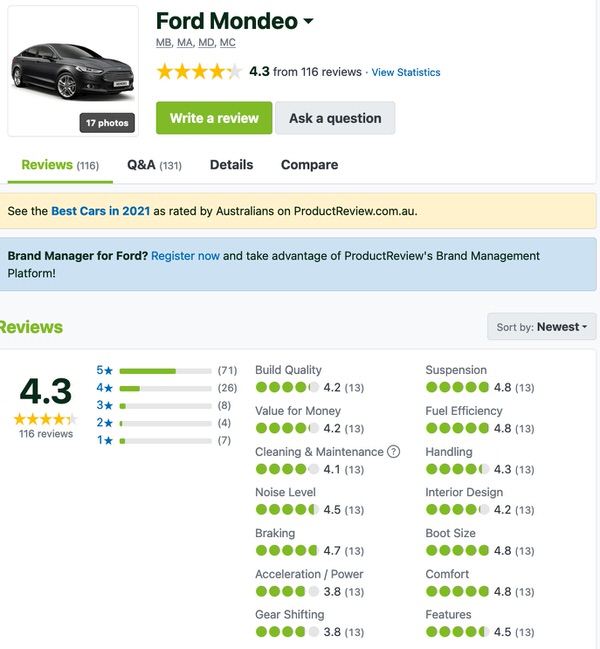Open the 17 photos badge
600x649 pixels.
(107, 123)
